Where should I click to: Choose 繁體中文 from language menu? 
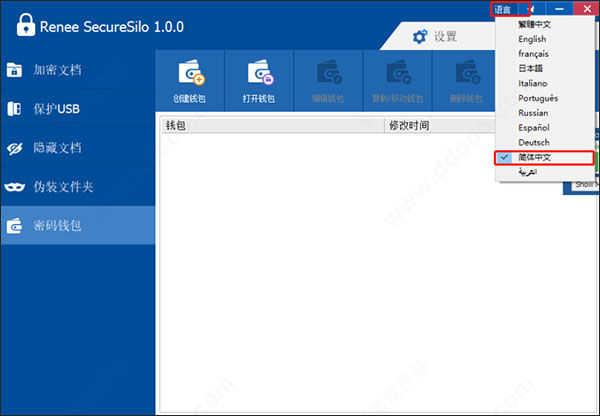545,24
